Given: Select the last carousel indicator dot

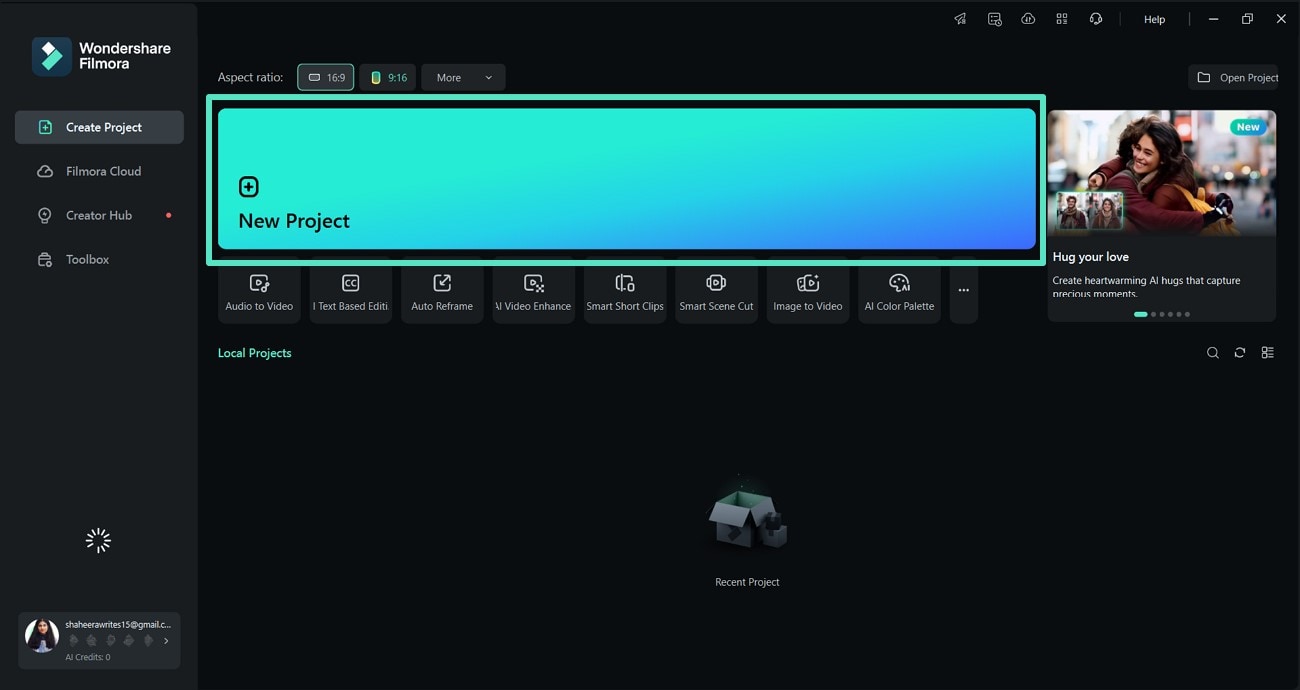Looking at the screenshot, I should 1187,314.
